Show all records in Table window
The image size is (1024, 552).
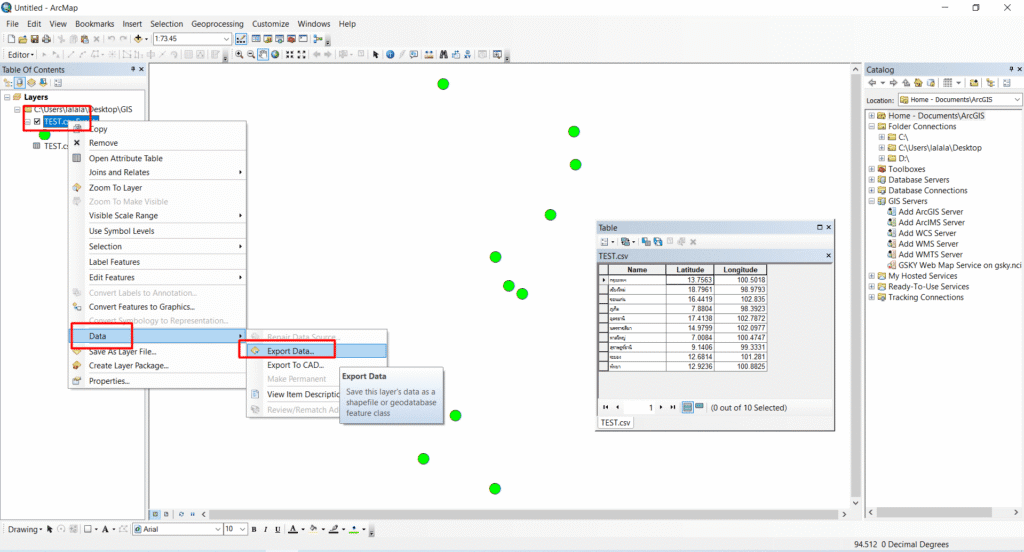tap(687, 407)
